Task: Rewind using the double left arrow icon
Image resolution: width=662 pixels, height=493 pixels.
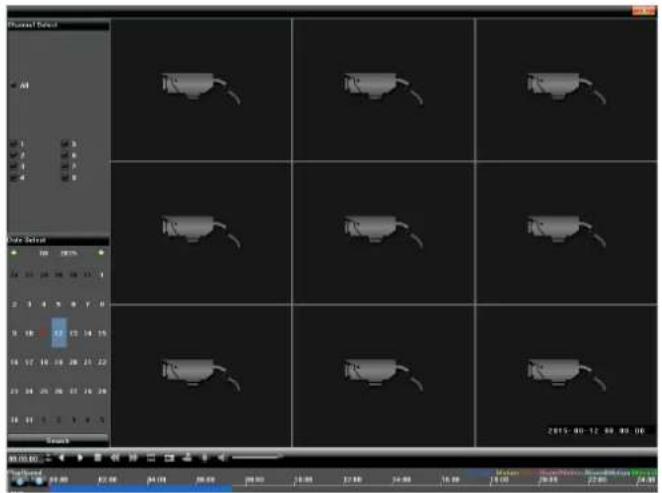Action: point(115,458)
